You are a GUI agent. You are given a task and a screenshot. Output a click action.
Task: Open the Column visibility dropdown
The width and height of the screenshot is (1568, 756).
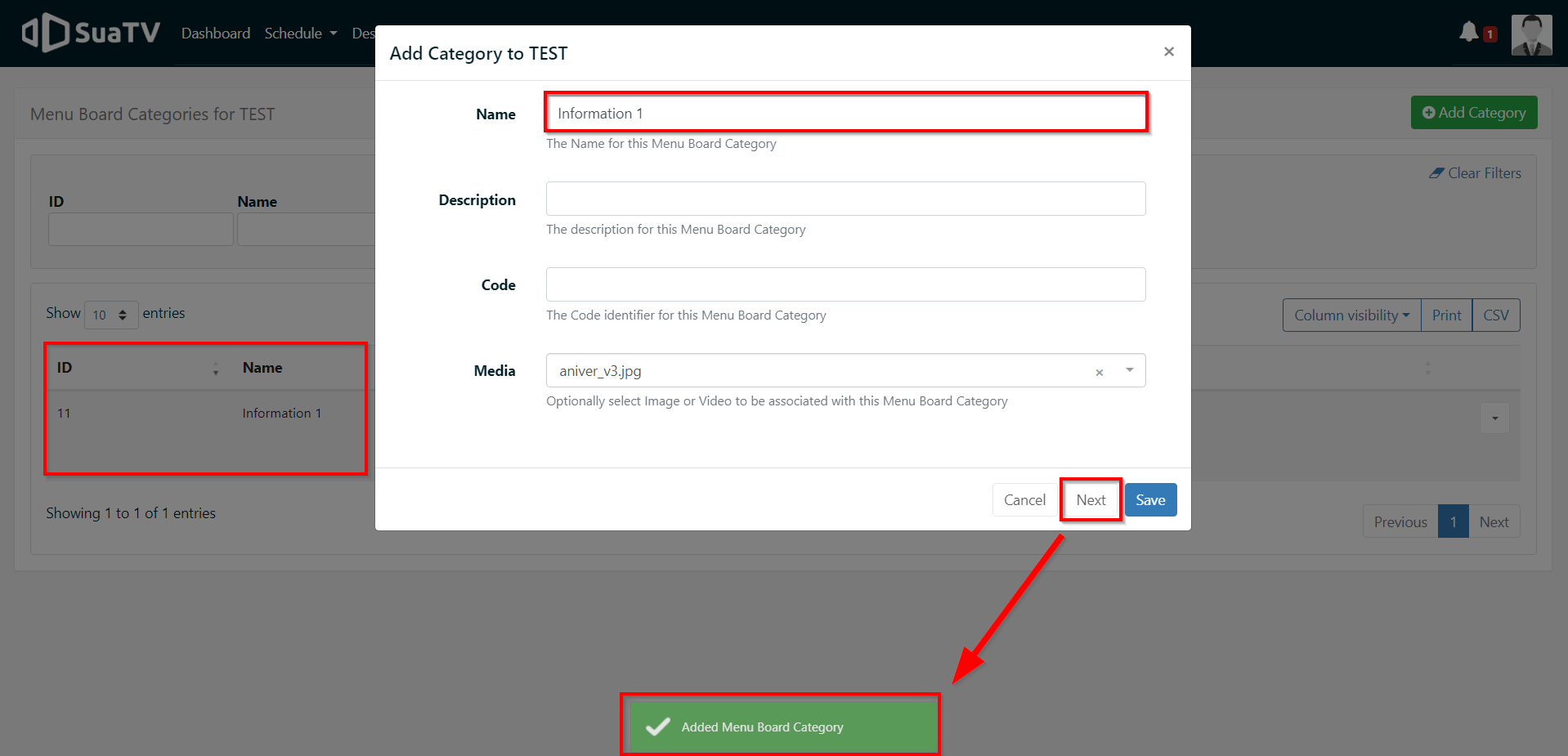coord(1351,315)
